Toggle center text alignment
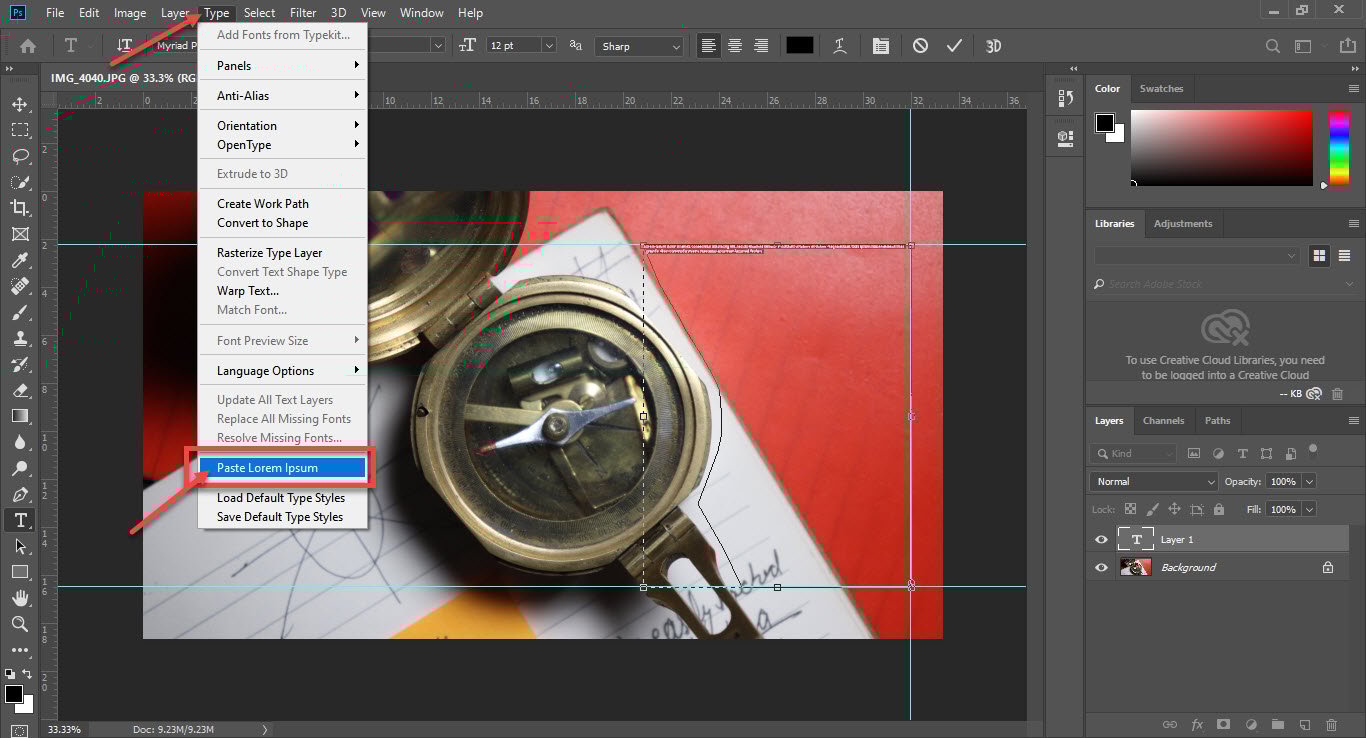The height and width of the screenshot is (738, 1366). point(735,46)
